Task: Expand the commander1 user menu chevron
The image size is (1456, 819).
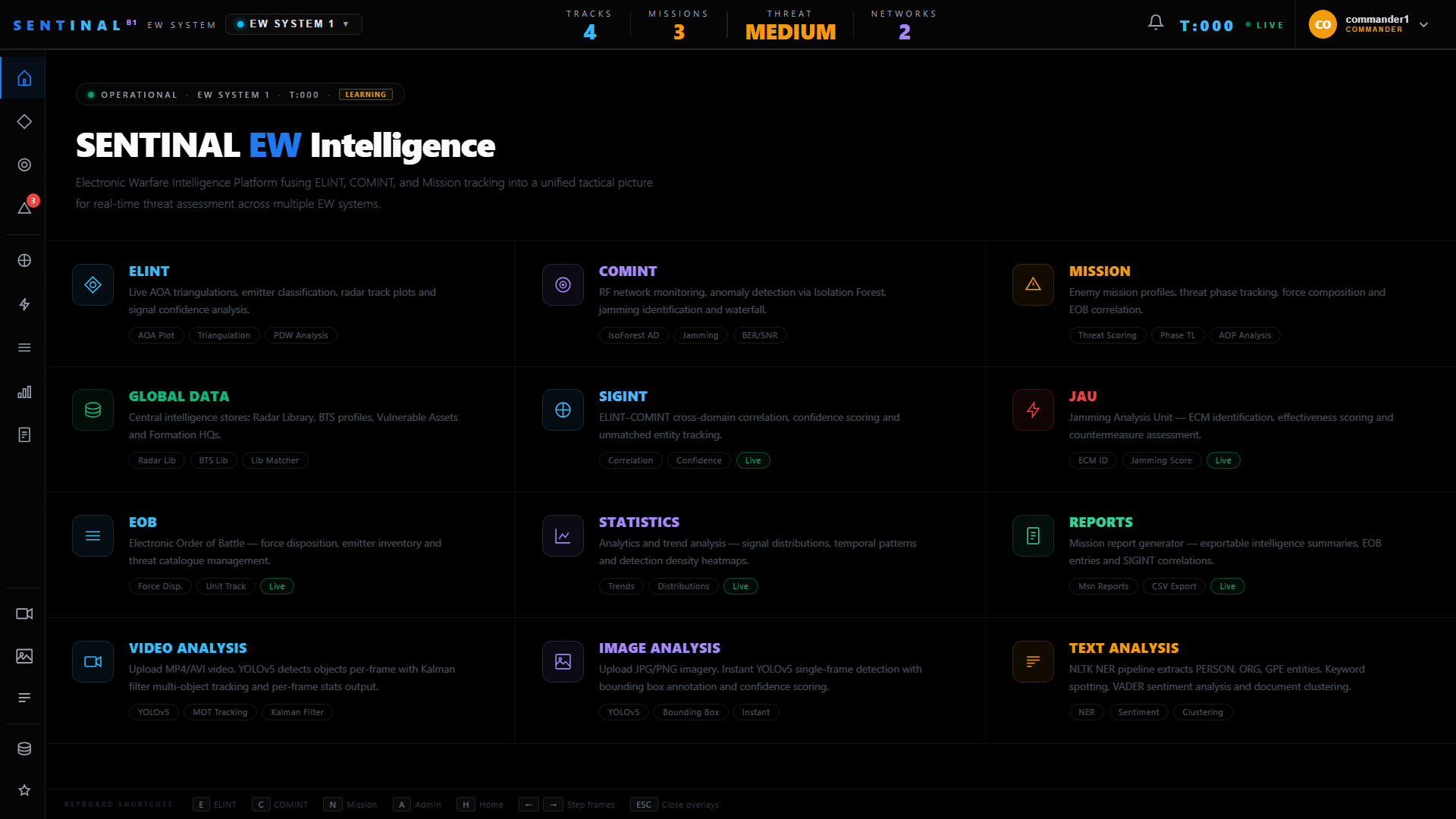Action: (1423, 24)
